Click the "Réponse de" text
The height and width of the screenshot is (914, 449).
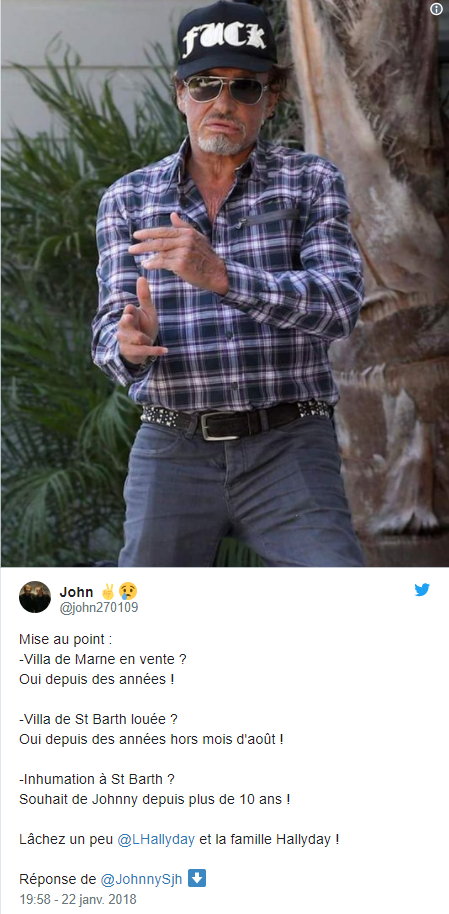(58, 879)
